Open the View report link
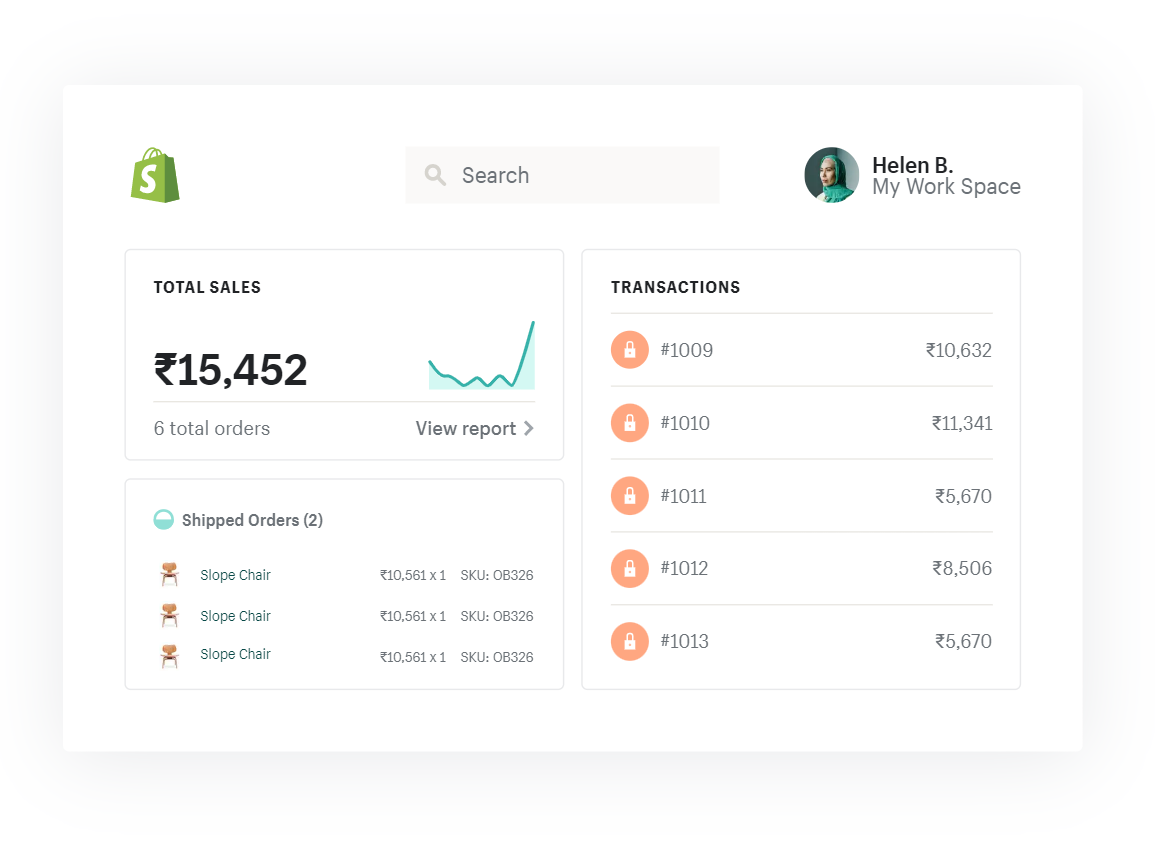This screenshot has height=857, width=1155. 466,429
